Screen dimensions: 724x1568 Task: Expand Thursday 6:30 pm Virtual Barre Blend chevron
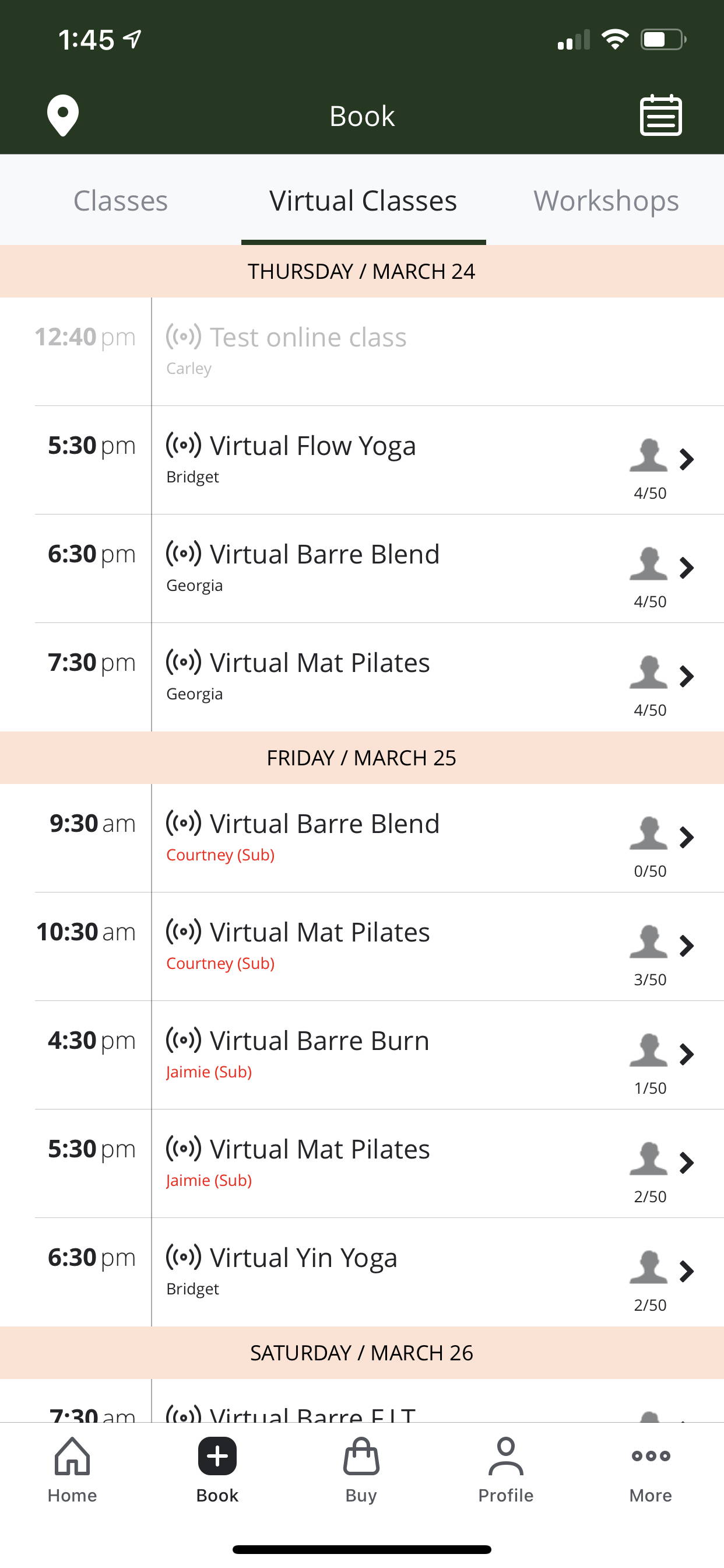[687, 568]
